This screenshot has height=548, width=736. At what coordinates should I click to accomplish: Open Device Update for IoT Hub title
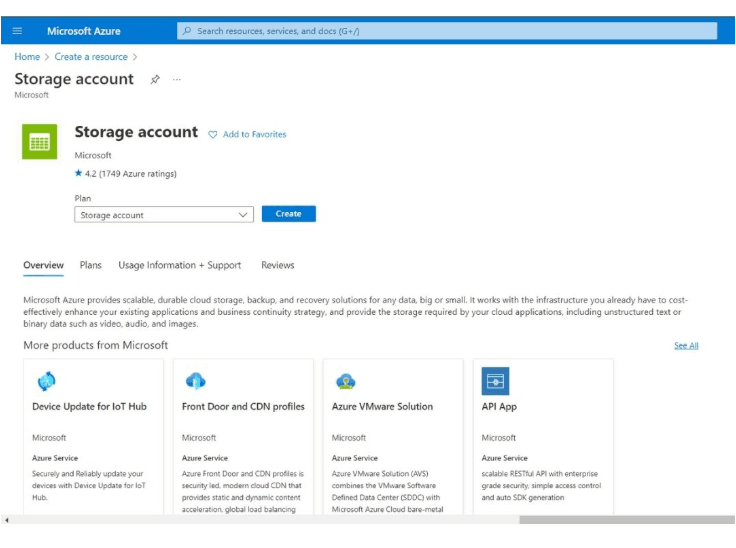coord(89,407)
